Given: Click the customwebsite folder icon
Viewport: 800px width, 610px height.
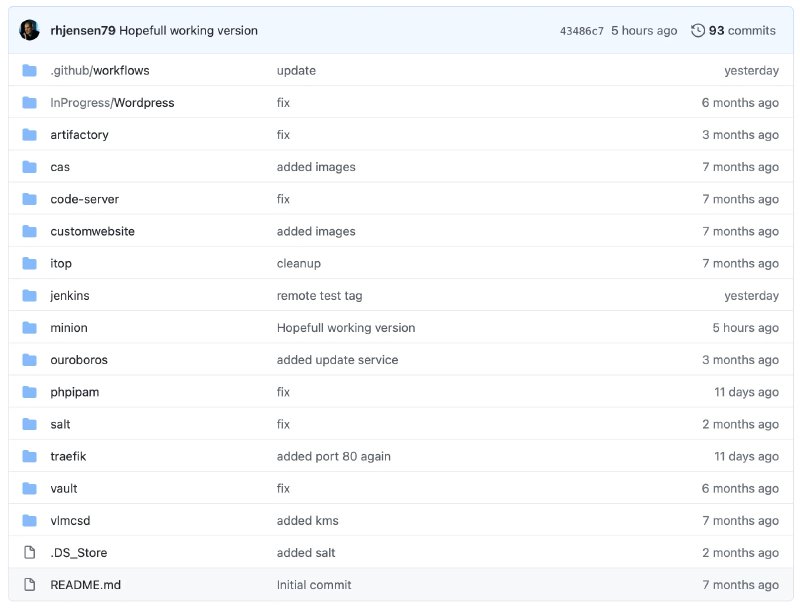Looking at the screenshot, I should (30, 231).
